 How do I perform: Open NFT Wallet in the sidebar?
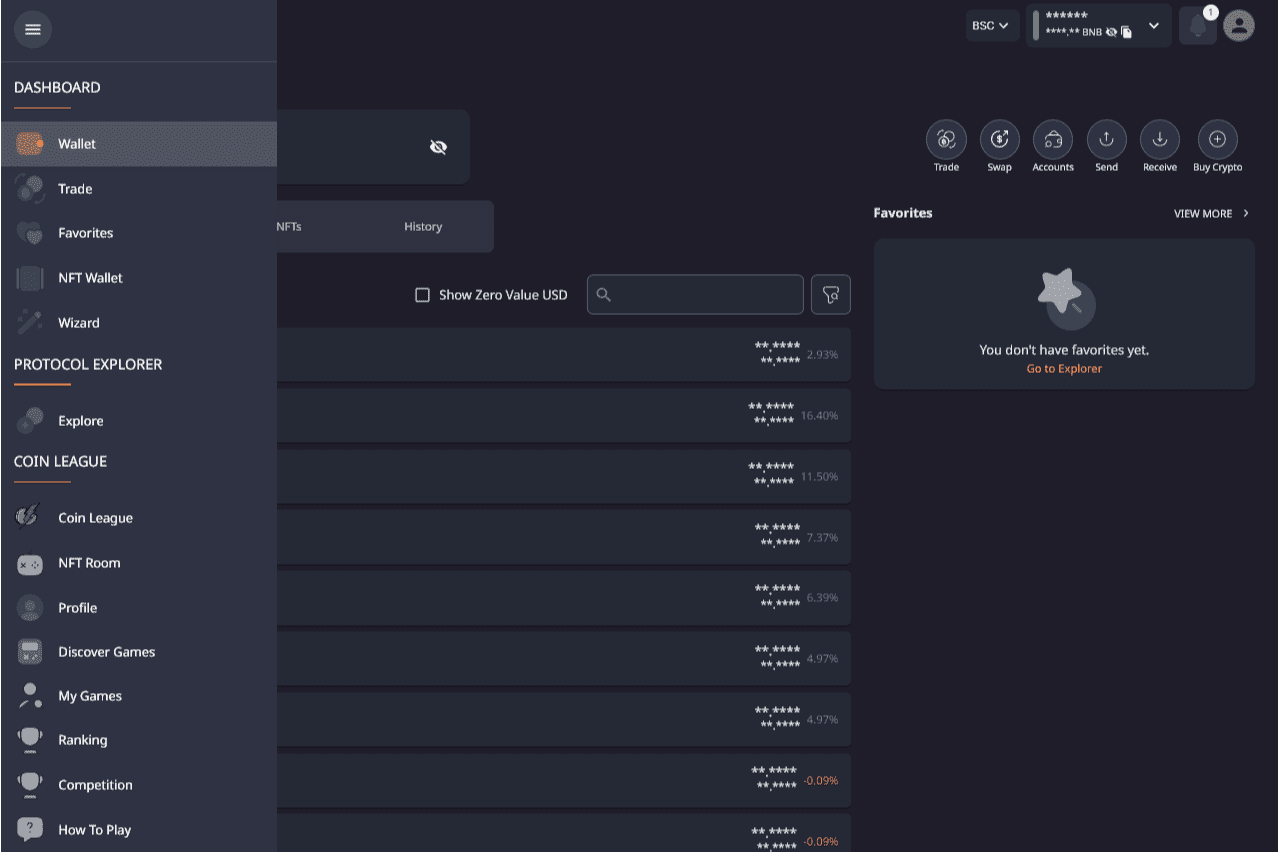pos(139,278)
